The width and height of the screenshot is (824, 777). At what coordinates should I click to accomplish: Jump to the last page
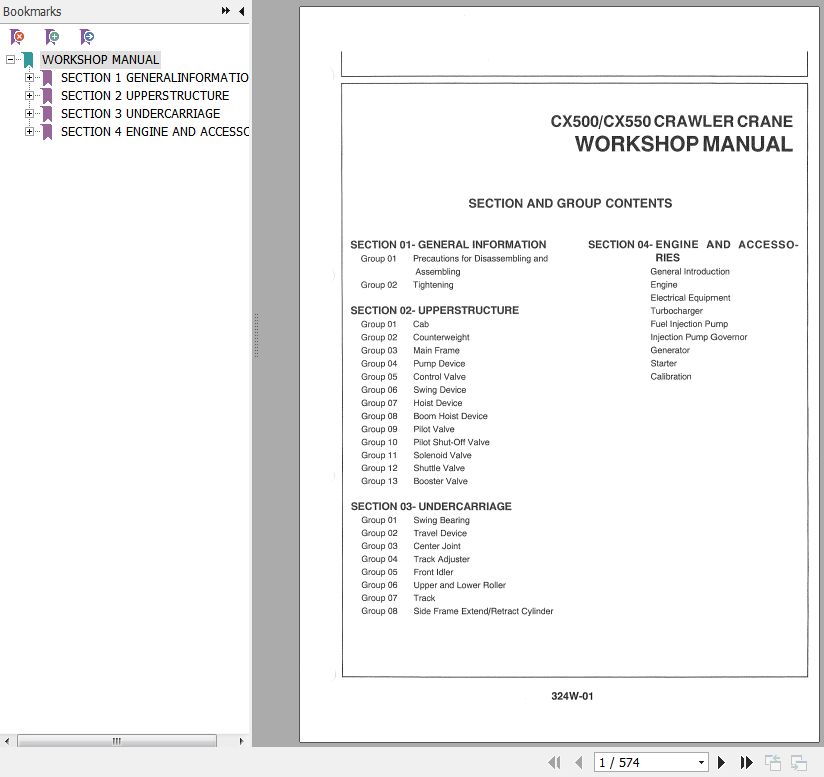746,762
